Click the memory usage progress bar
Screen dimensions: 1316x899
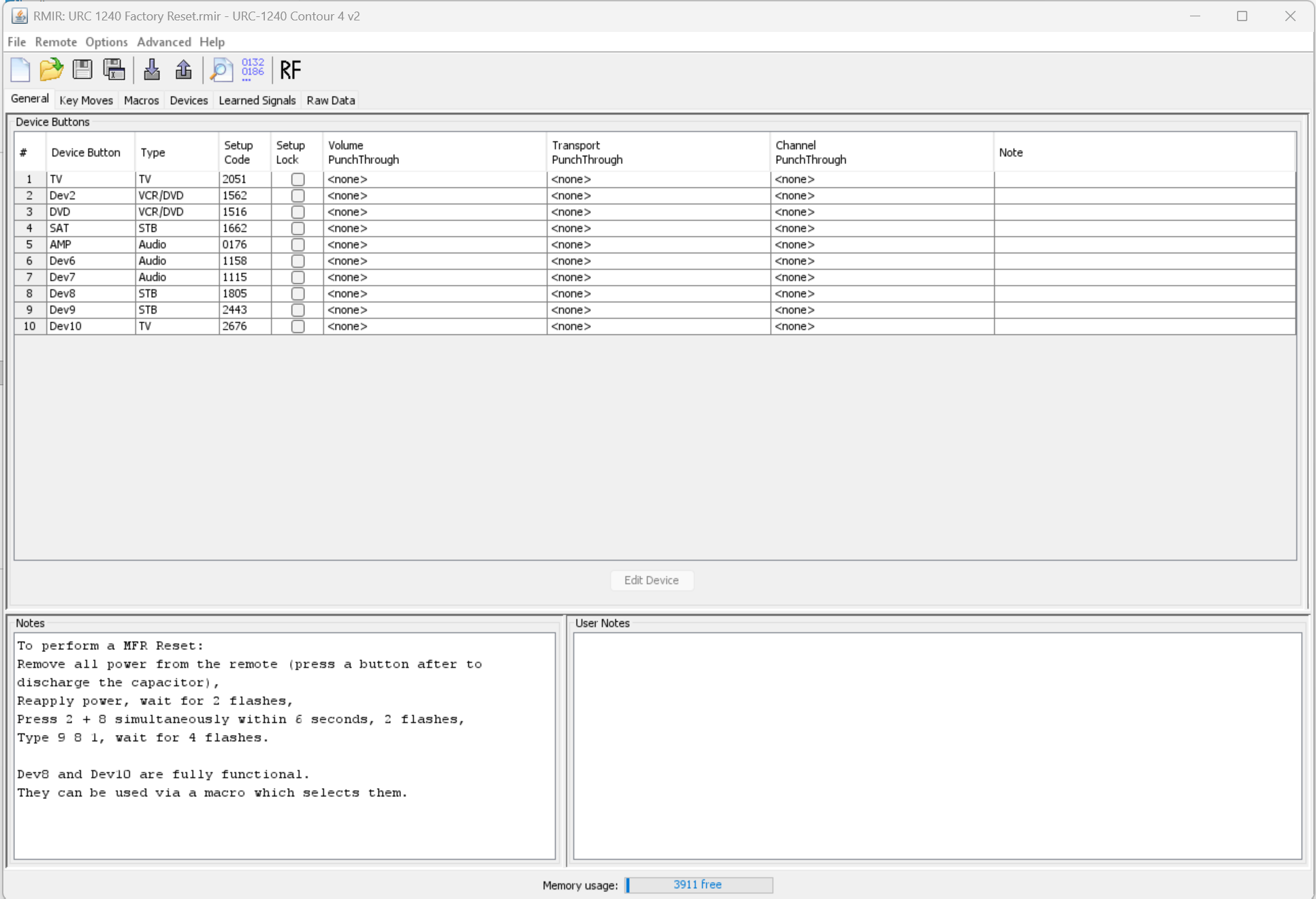click(x=698, y=884)
